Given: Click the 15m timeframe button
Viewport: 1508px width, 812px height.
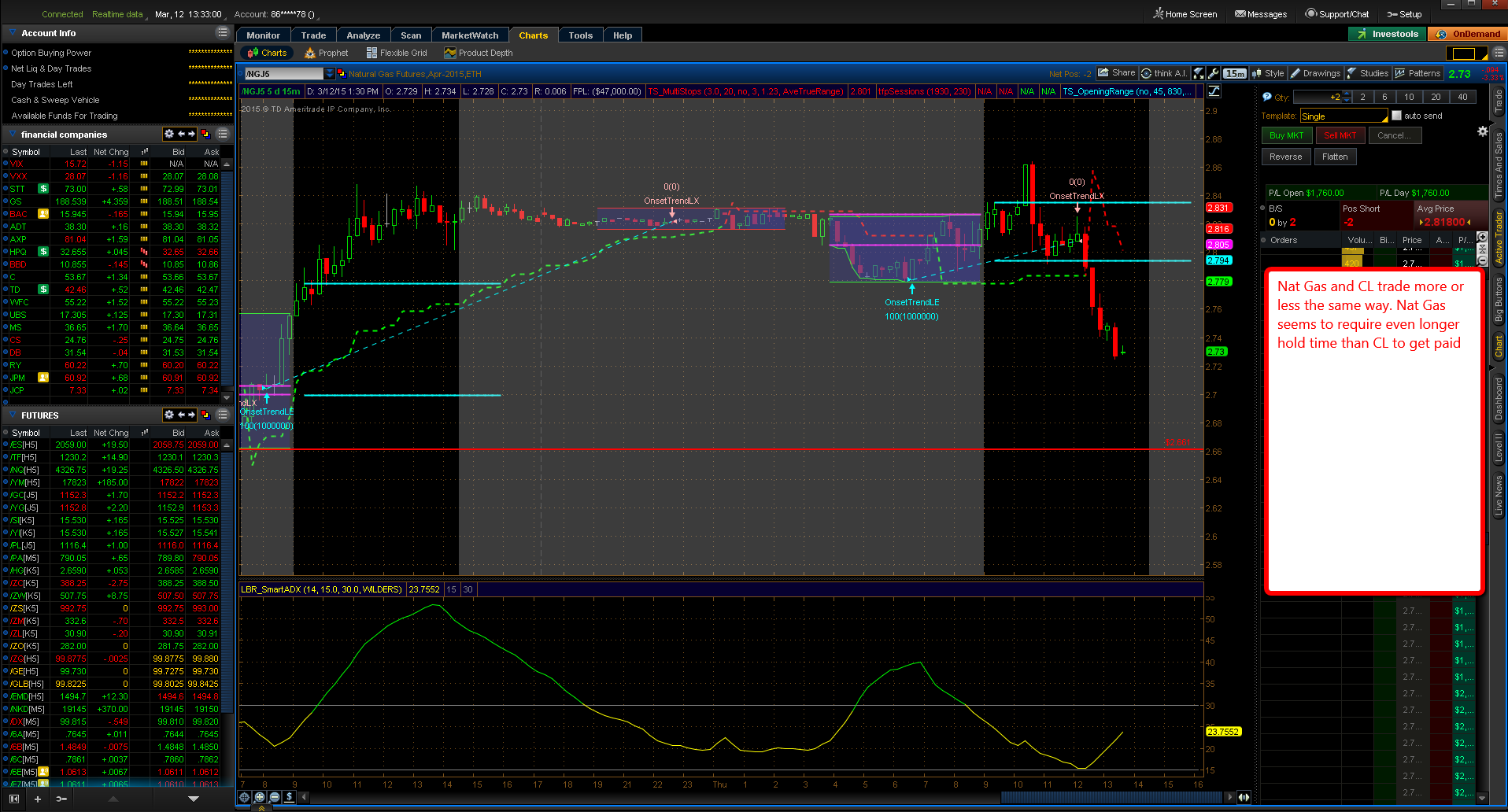Looking at the screenshot, I should tap(1235, 73).
